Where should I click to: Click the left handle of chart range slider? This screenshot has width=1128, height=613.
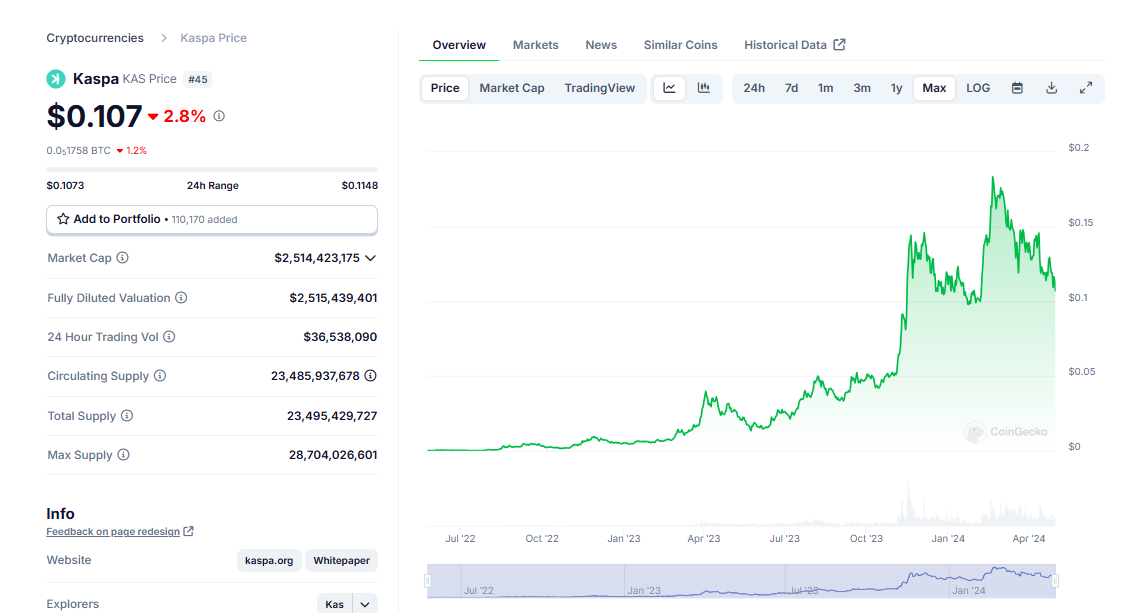click(428, 581)
